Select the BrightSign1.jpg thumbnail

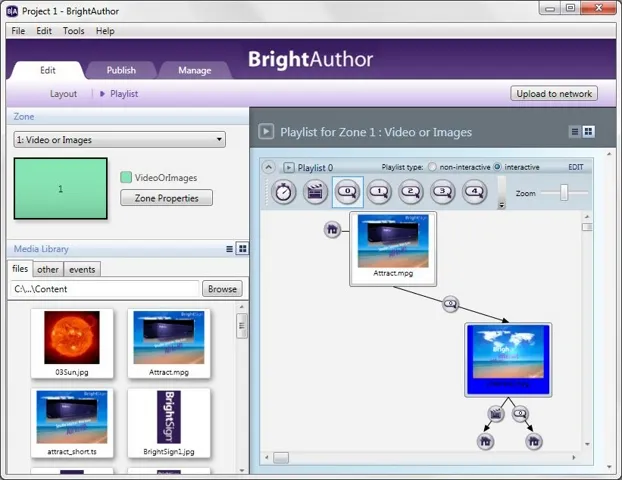pos(169,423)
